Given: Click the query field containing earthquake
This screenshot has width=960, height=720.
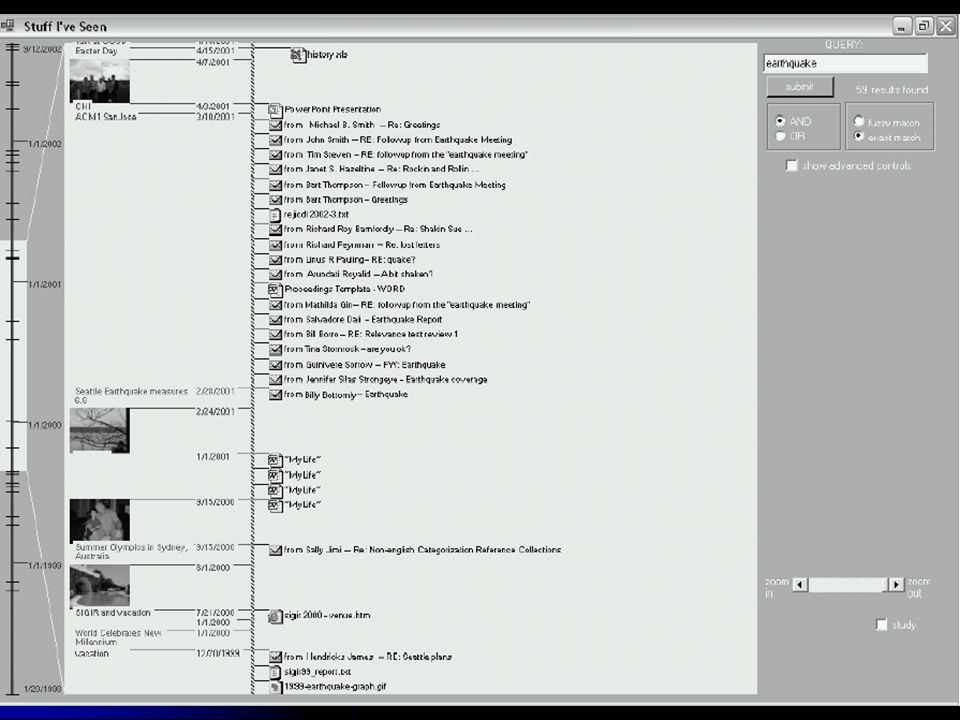Looking at the screenshot, I should point(846,64).
